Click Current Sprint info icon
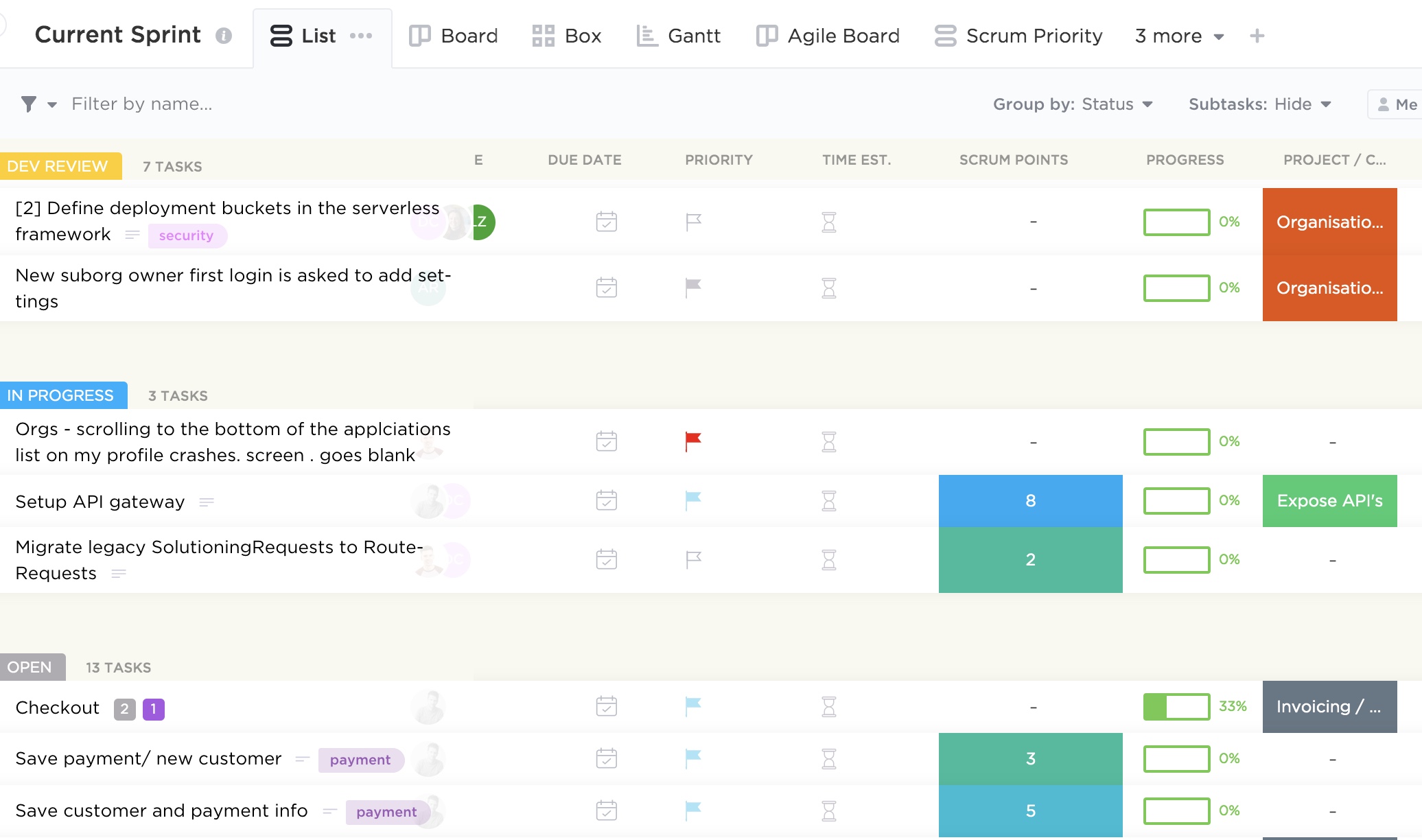 (x=224, y=36)
